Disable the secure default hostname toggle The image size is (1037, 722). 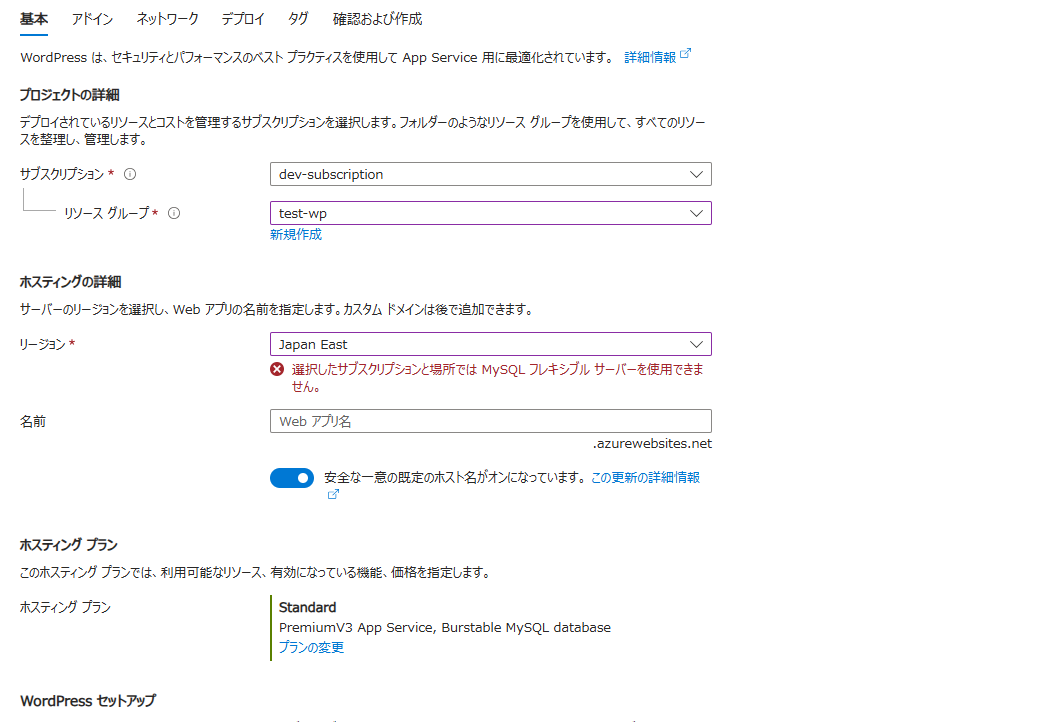coord(292,478)
